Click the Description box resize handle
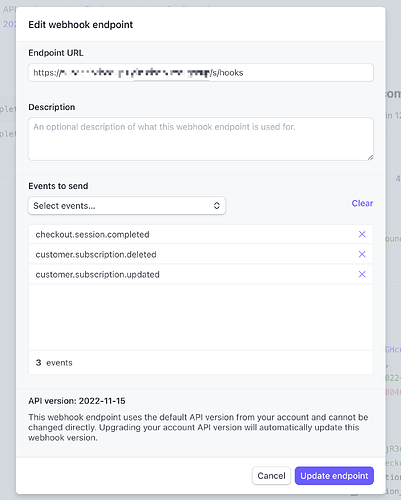Image resolution: width=401 pixels, height=500 pixels. 370,157
